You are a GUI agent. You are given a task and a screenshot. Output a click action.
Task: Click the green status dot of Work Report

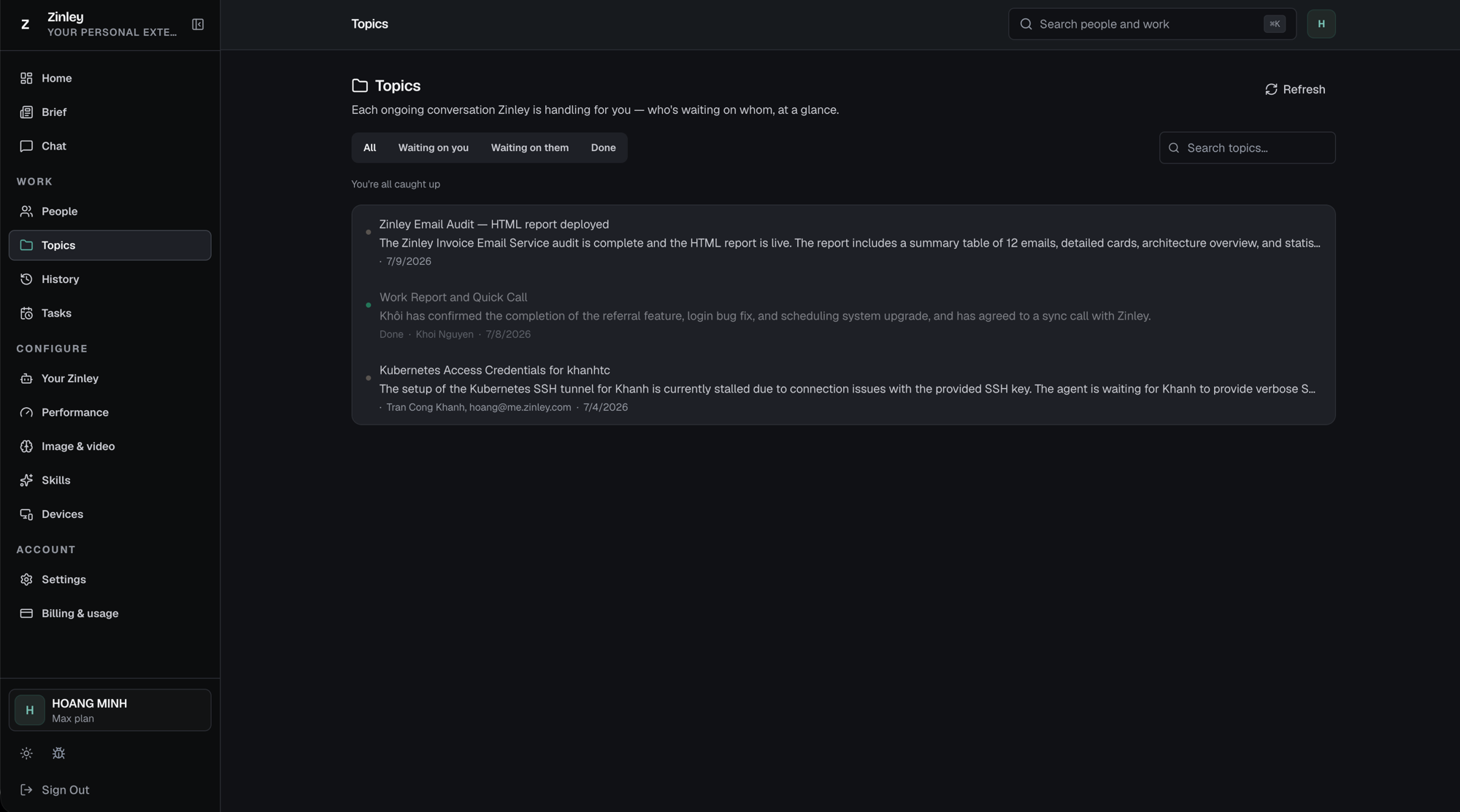(x=368, y=305)
